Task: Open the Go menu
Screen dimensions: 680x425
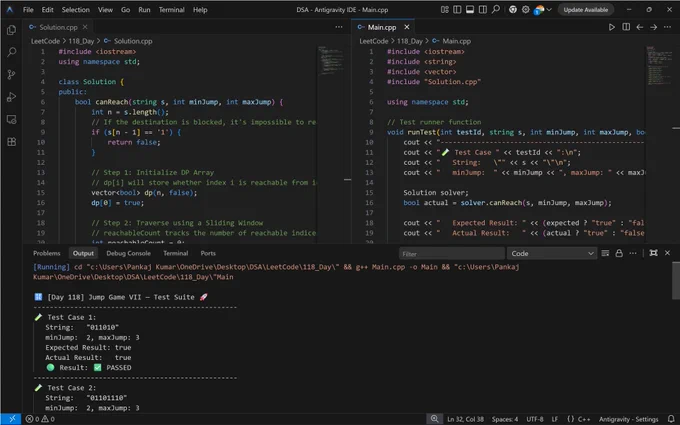Action: (125, 10)
